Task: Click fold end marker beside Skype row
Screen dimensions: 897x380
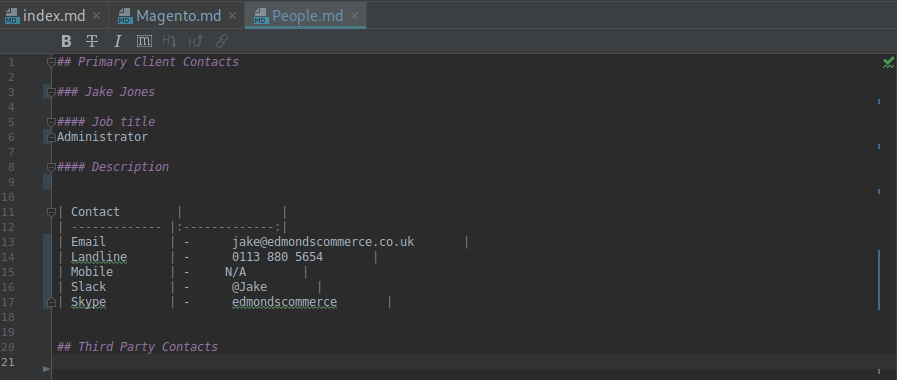Action: click(x=51, y=302)
